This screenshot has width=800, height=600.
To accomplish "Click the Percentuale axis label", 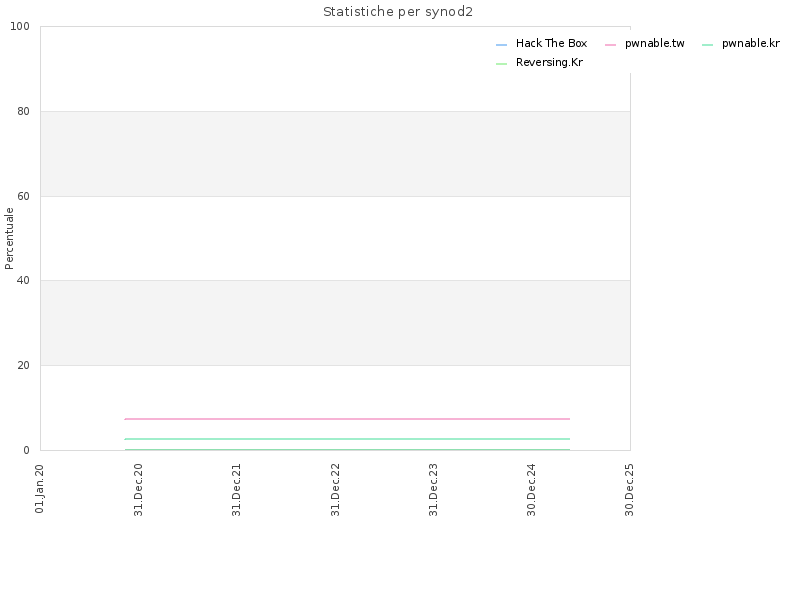I will point(9,238).
